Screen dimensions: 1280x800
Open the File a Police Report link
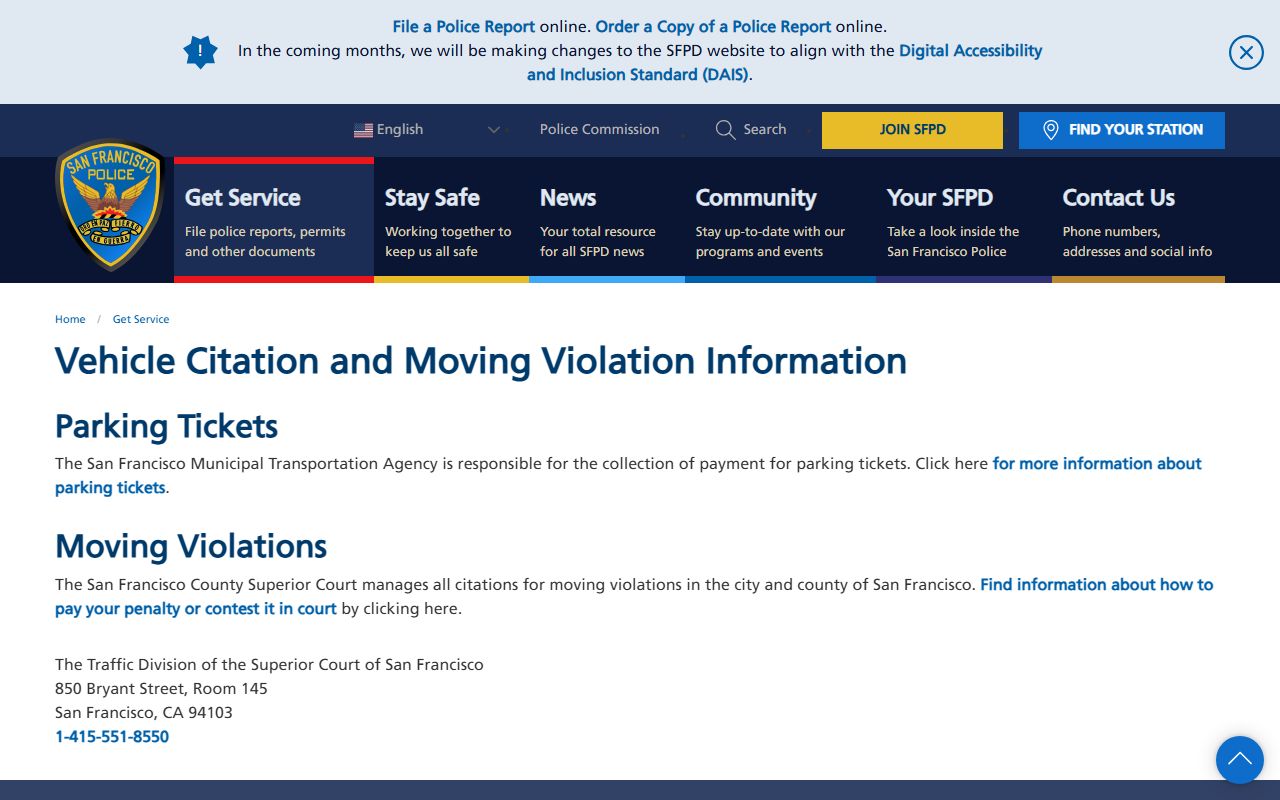pos(464,27)
